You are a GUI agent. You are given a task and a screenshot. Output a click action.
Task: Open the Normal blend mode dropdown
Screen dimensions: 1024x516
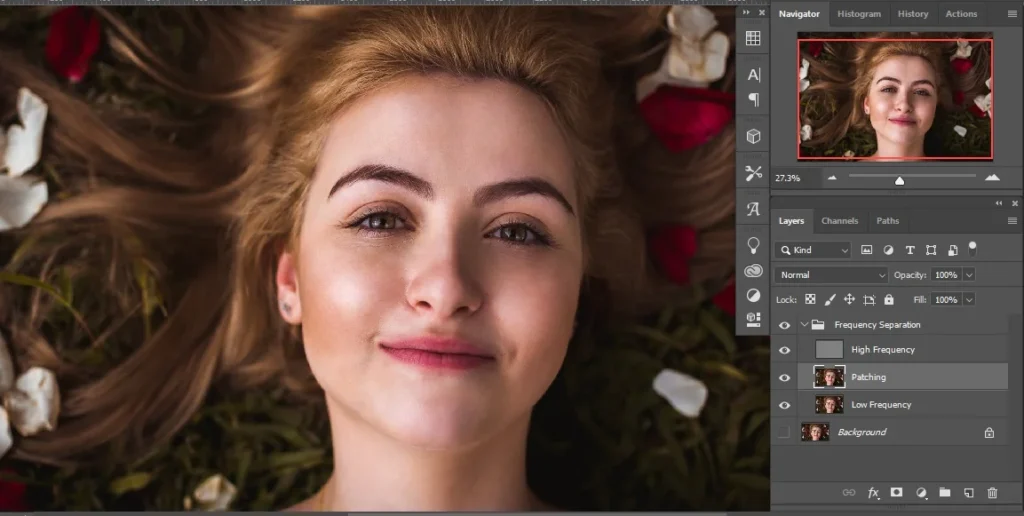[x=831, y=275]
